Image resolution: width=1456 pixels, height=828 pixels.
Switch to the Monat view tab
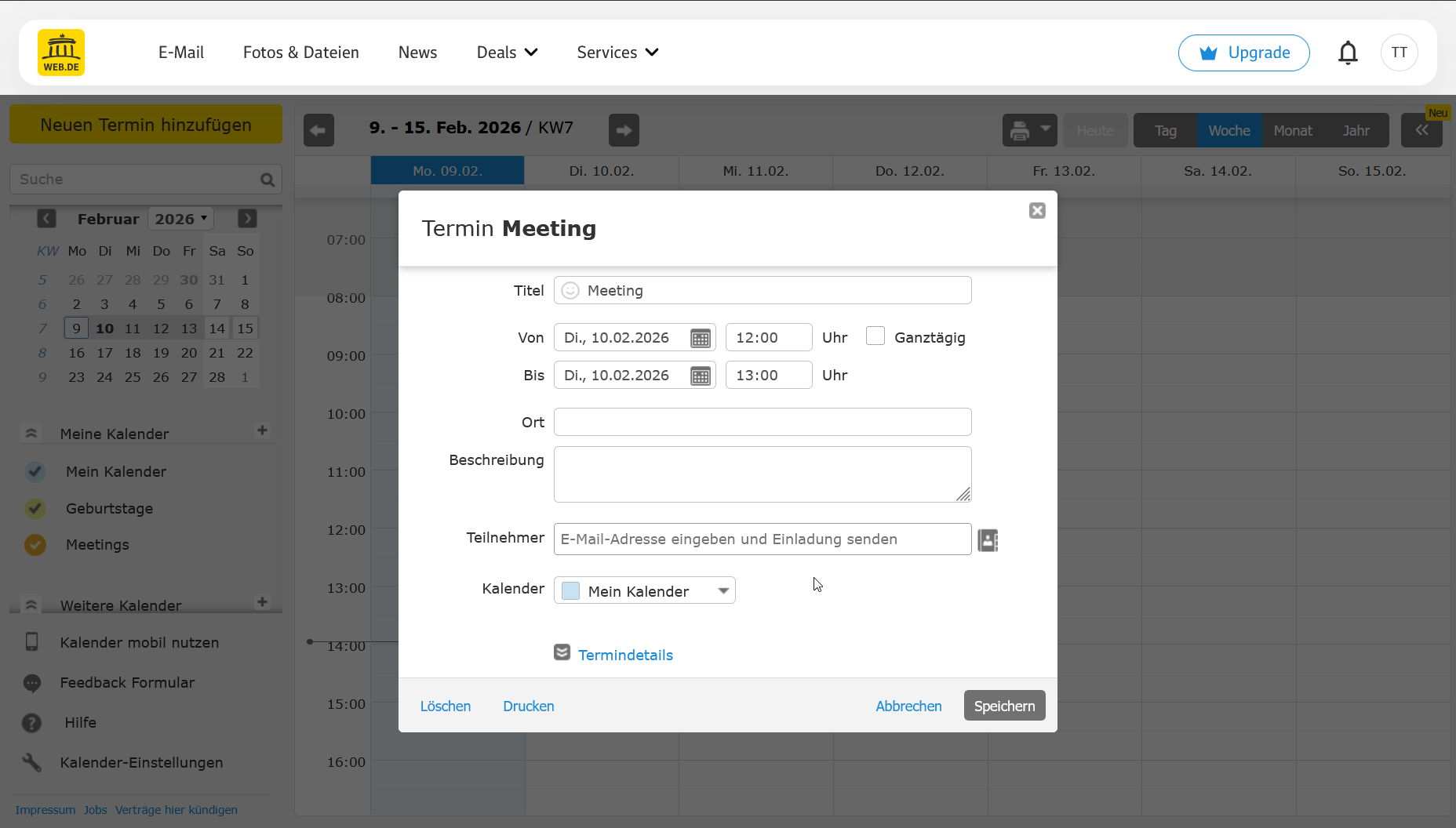point(1292,131)
